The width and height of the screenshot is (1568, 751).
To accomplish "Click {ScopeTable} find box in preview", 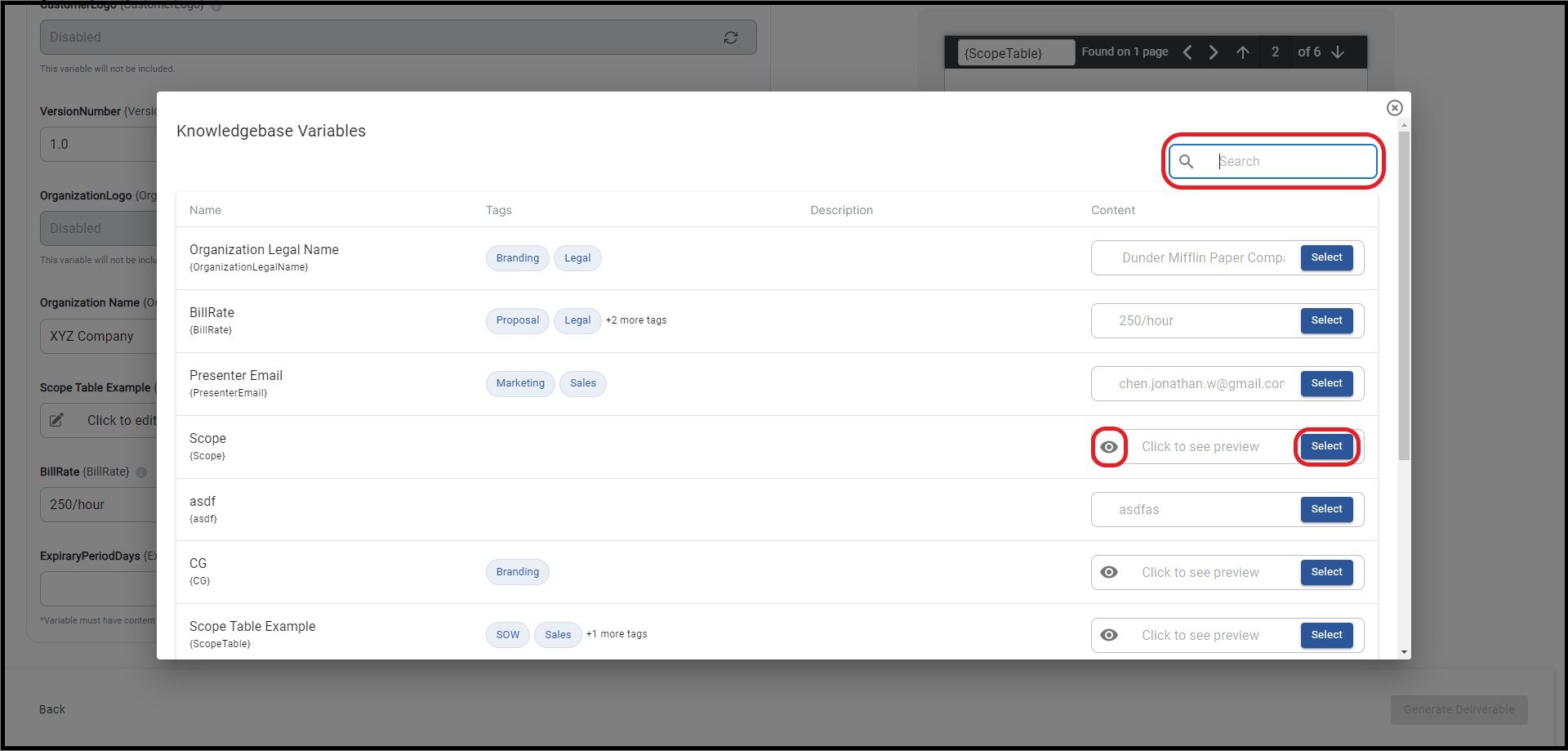I will (x=1016, y=53).
